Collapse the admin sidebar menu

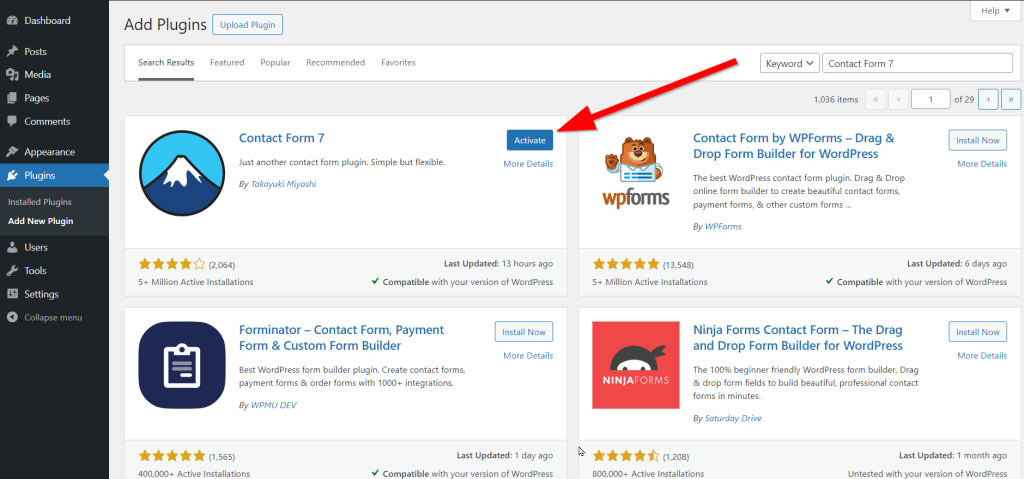tap(54, 317)
